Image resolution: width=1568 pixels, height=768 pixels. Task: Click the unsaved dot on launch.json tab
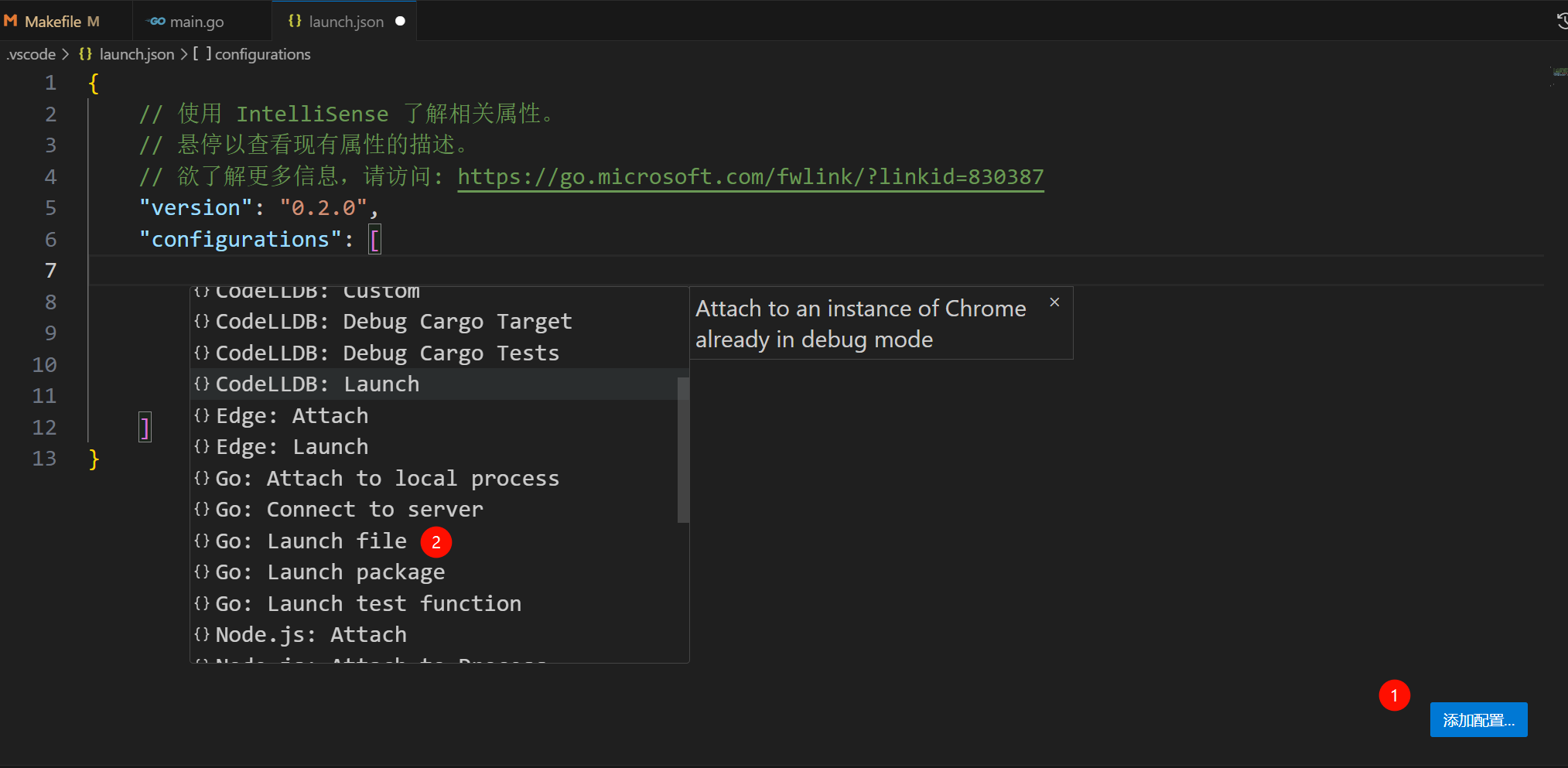400,21
